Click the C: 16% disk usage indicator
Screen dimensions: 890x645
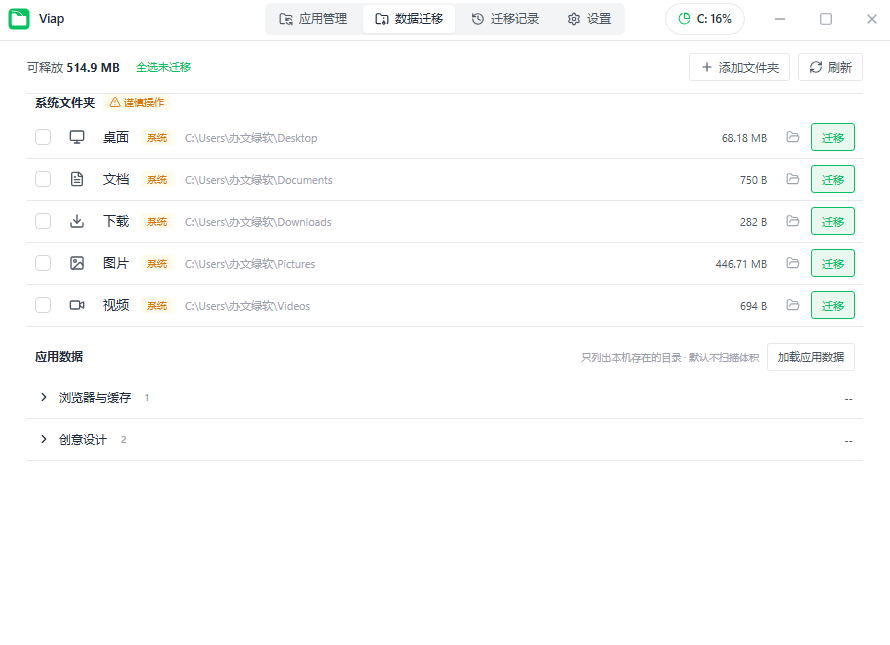click(705, 19)
